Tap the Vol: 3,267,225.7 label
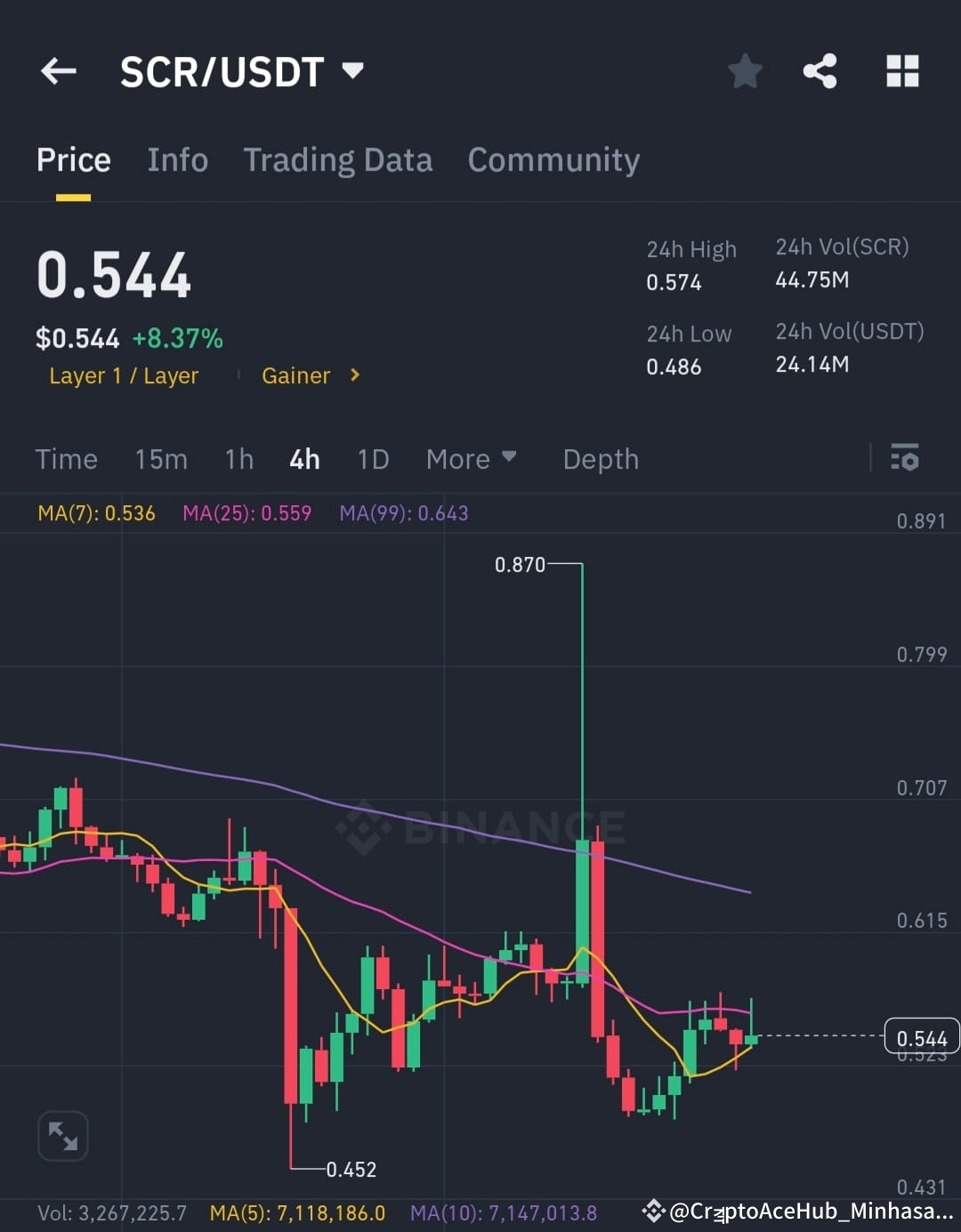The width and height of the screenshot is (961, 1232). tap(112, 1213)
